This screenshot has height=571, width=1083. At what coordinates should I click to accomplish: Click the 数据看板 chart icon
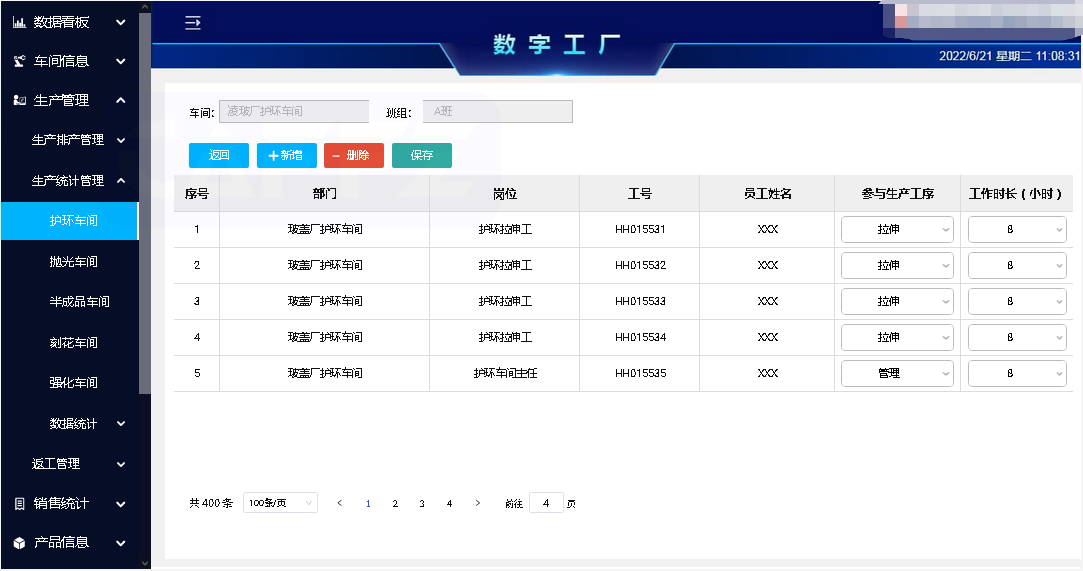(19, 22)
